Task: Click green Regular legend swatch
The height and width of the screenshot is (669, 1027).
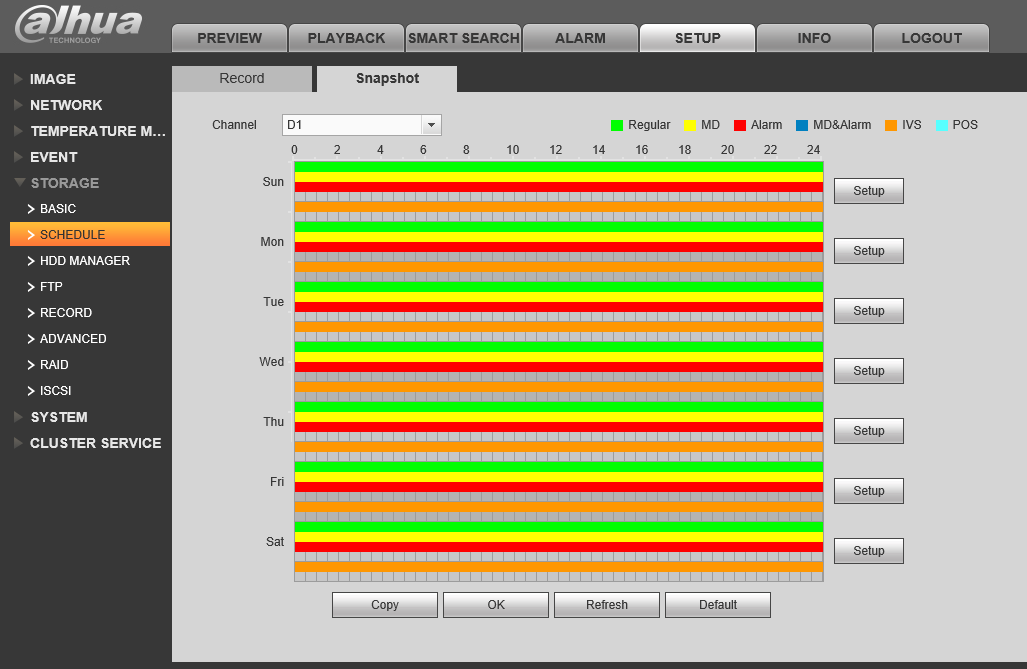Action: 616,125
